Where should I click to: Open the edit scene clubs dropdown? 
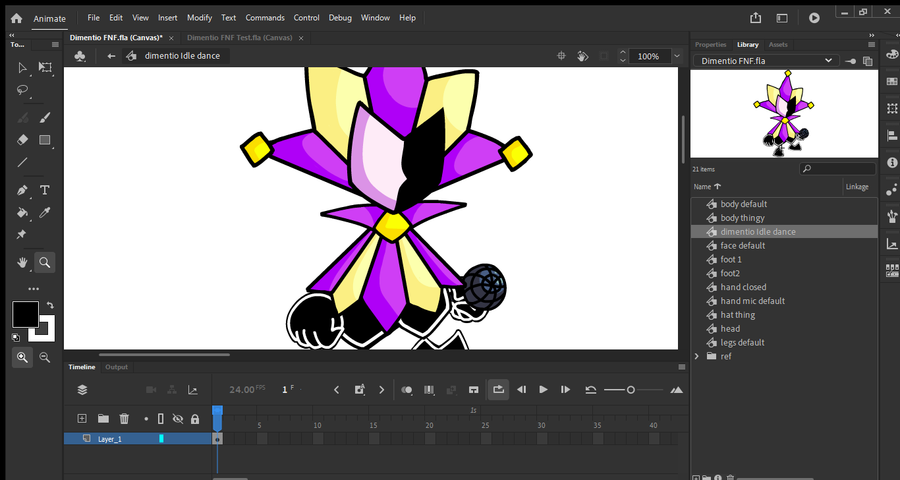80,56
